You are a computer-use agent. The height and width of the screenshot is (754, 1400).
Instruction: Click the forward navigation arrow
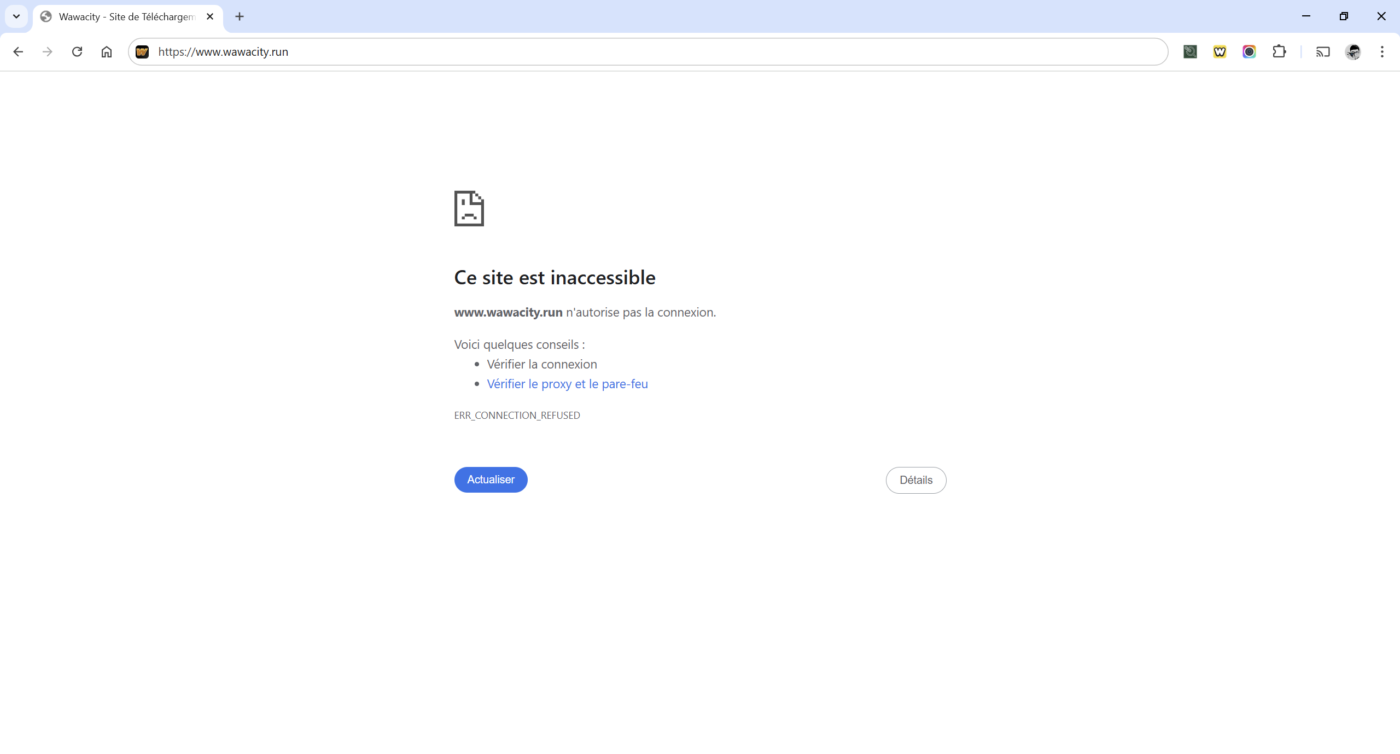[47, 52]
